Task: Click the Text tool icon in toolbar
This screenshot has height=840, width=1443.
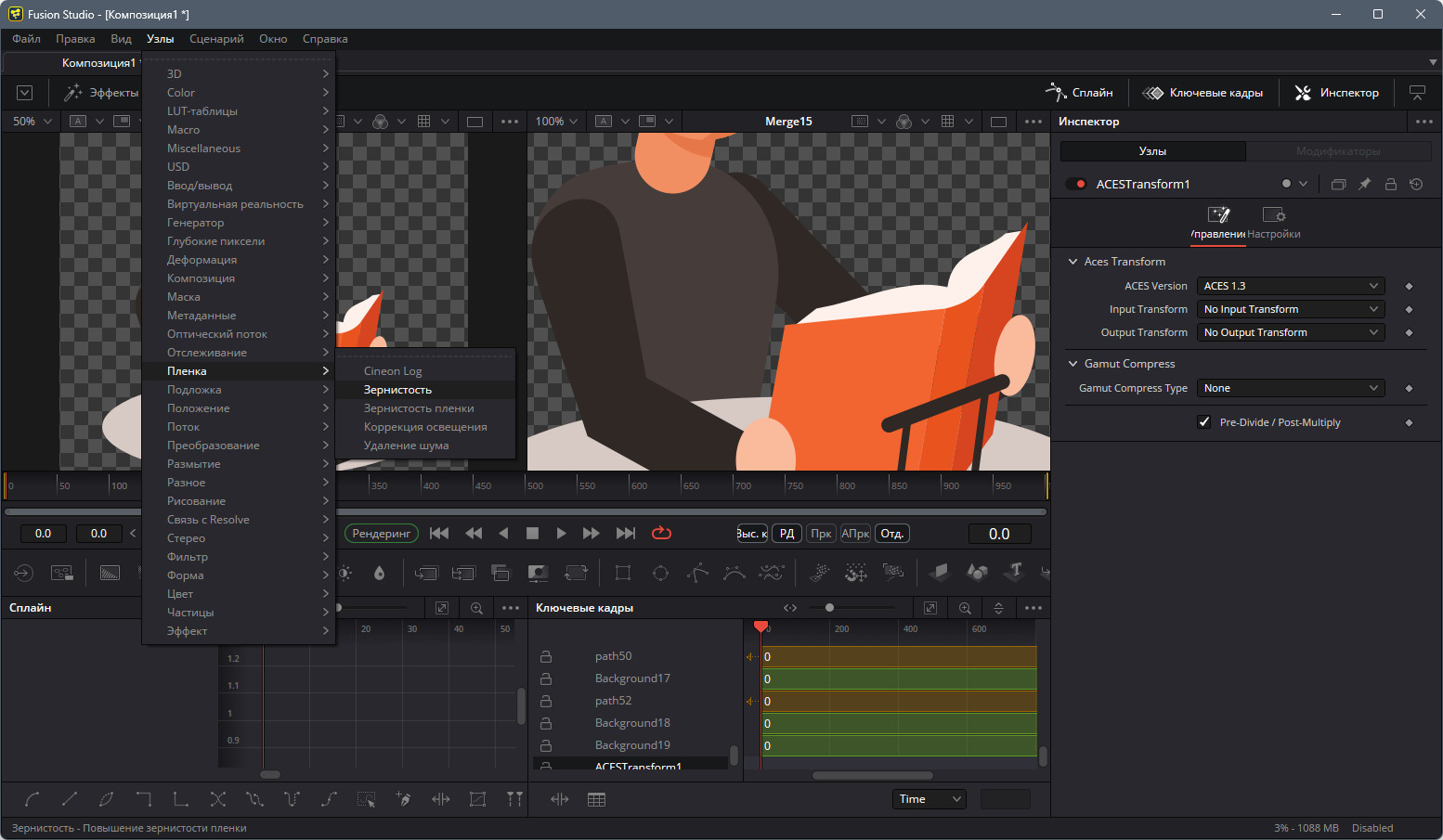Action: click(1015, 572)
